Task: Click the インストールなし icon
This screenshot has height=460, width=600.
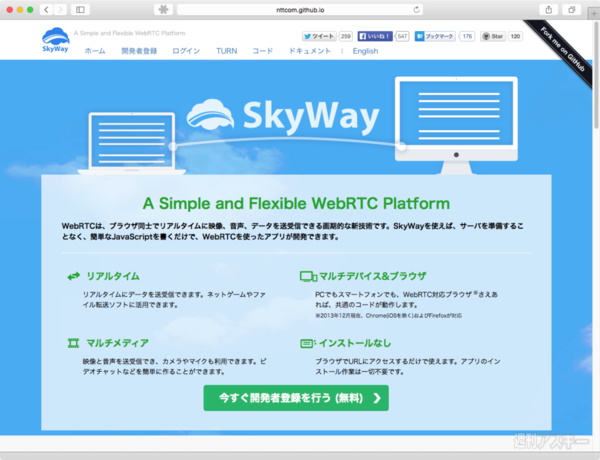Action: [x=308, y=343]
